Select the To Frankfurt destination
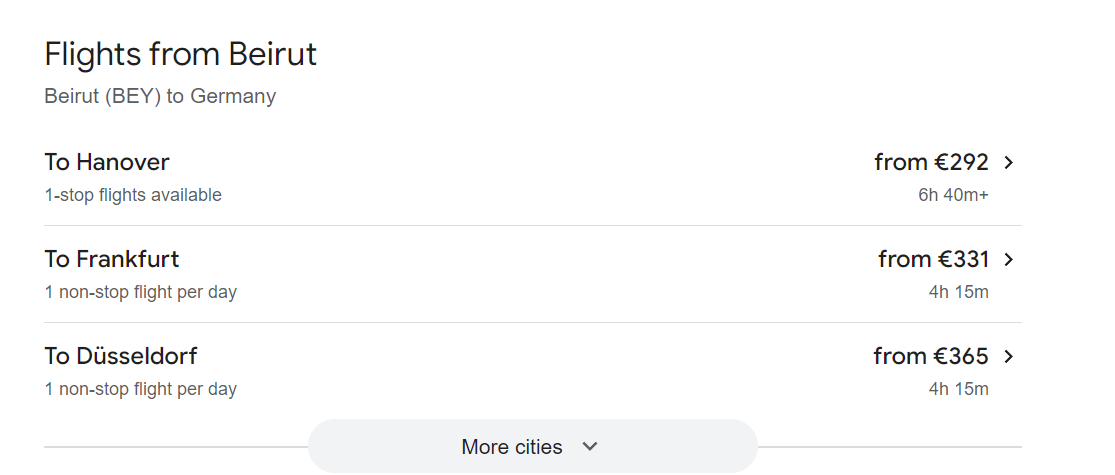This screenshot has width=1115, height=475. 112,259
